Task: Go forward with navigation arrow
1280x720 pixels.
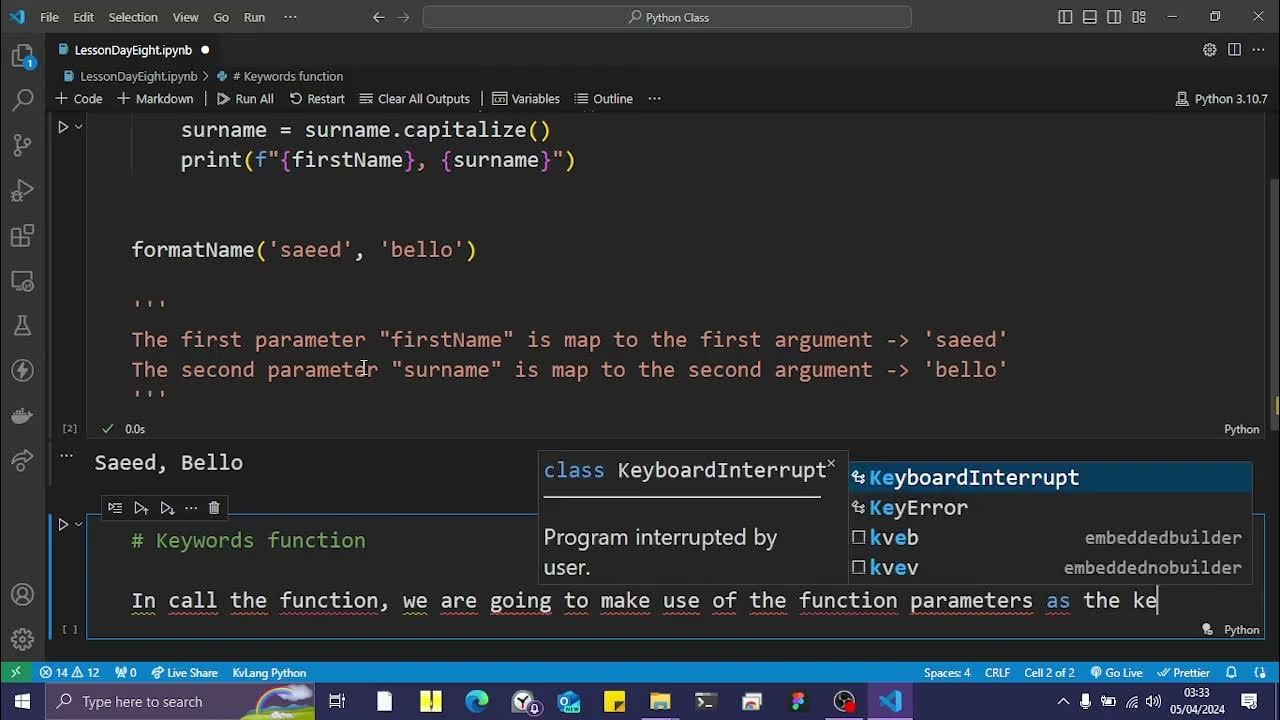Action: pyautogui.click(x=403, y=17)
